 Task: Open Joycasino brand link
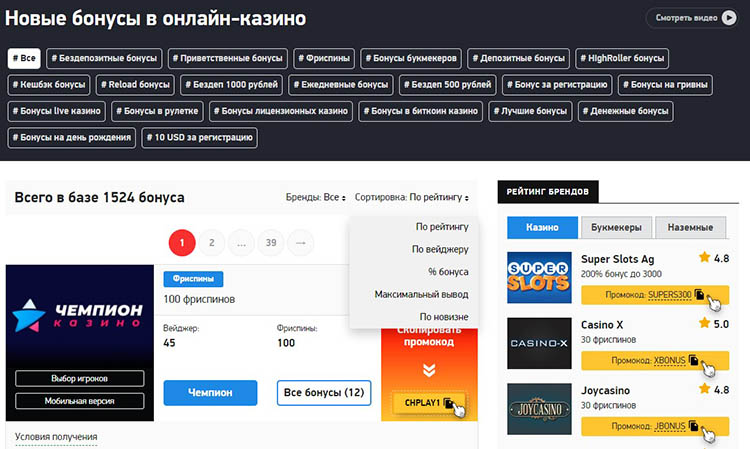click(x=605, y=390)
